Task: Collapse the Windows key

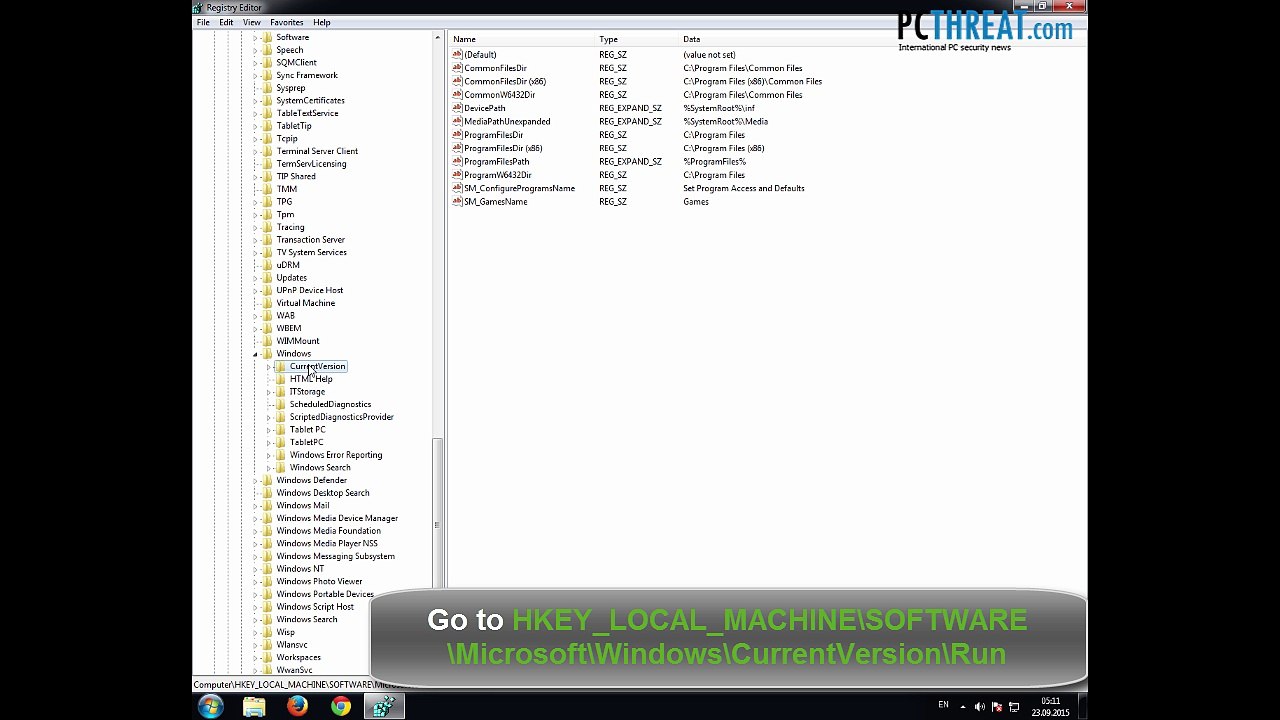Action: (256, 354)
